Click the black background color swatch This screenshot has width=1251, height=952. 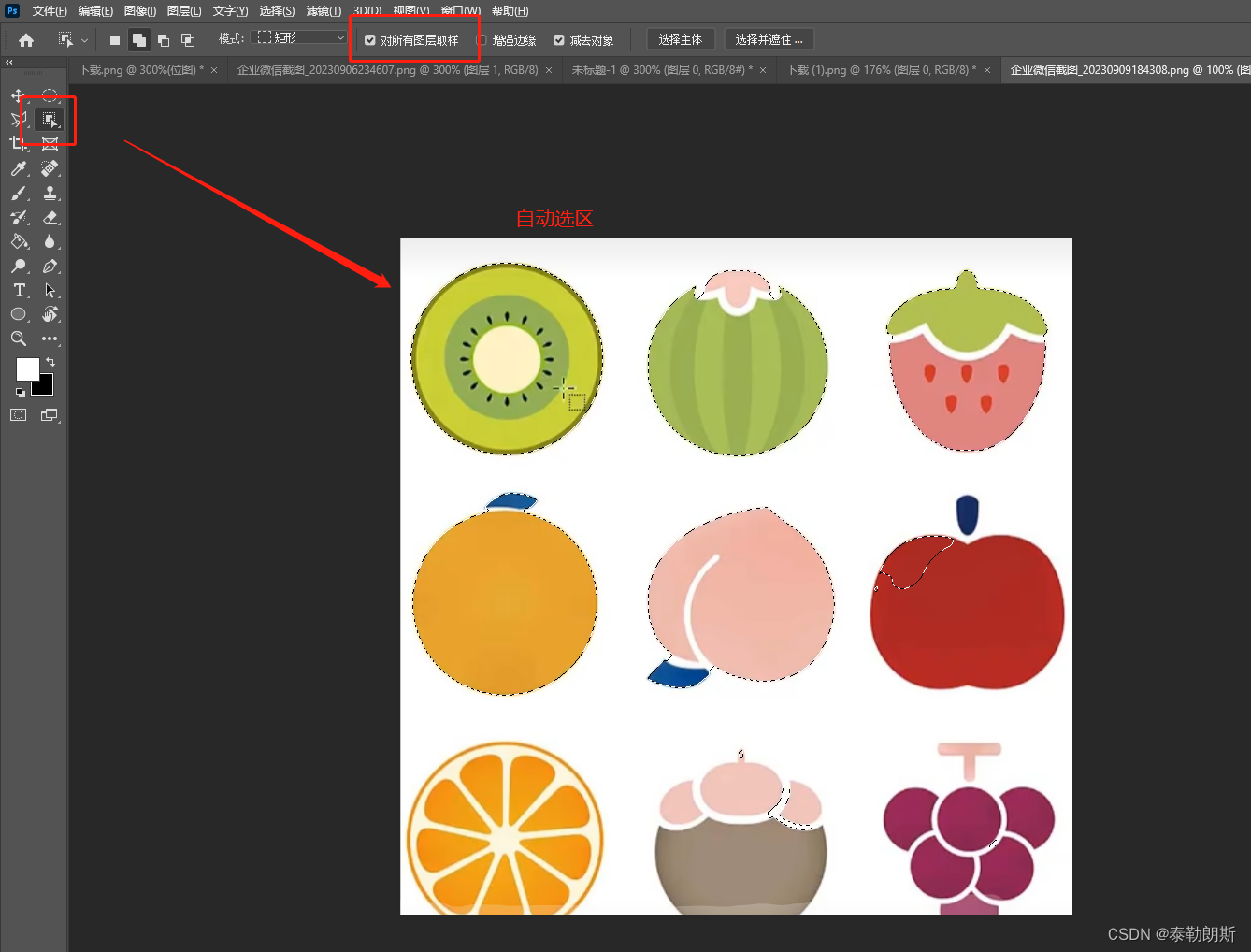(x=46, y=386)
